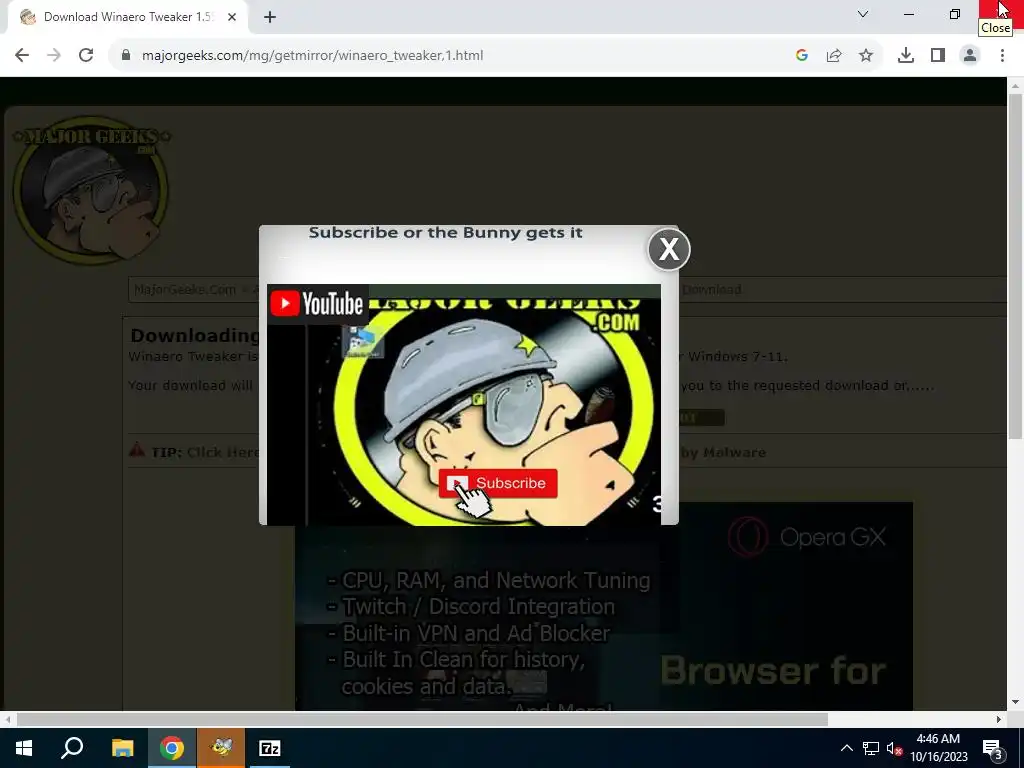Open a new browser tab
This screenshot has height=768, width=1024.
click(270, 17)
